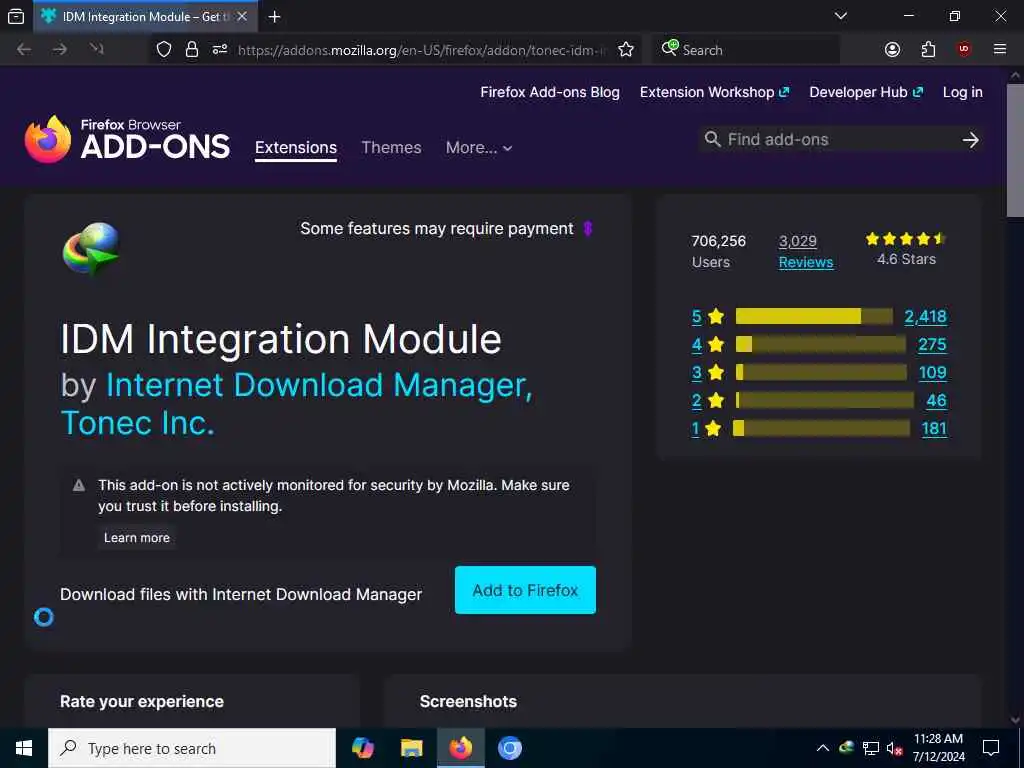Click the 5-star rating bar

[x=814, y=316]
